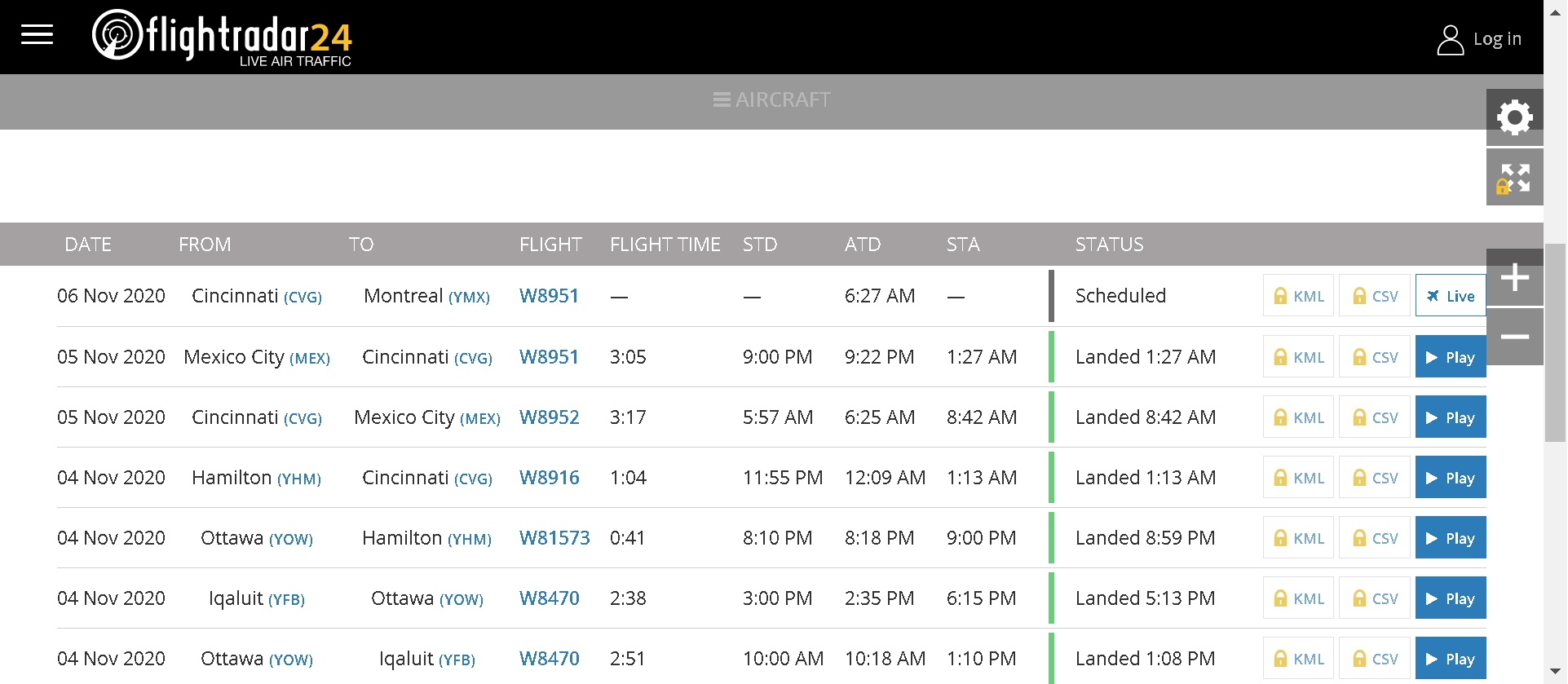1568x684 pixels.
Task: Open Montreal YMX airport link
Action: point(469,298)
